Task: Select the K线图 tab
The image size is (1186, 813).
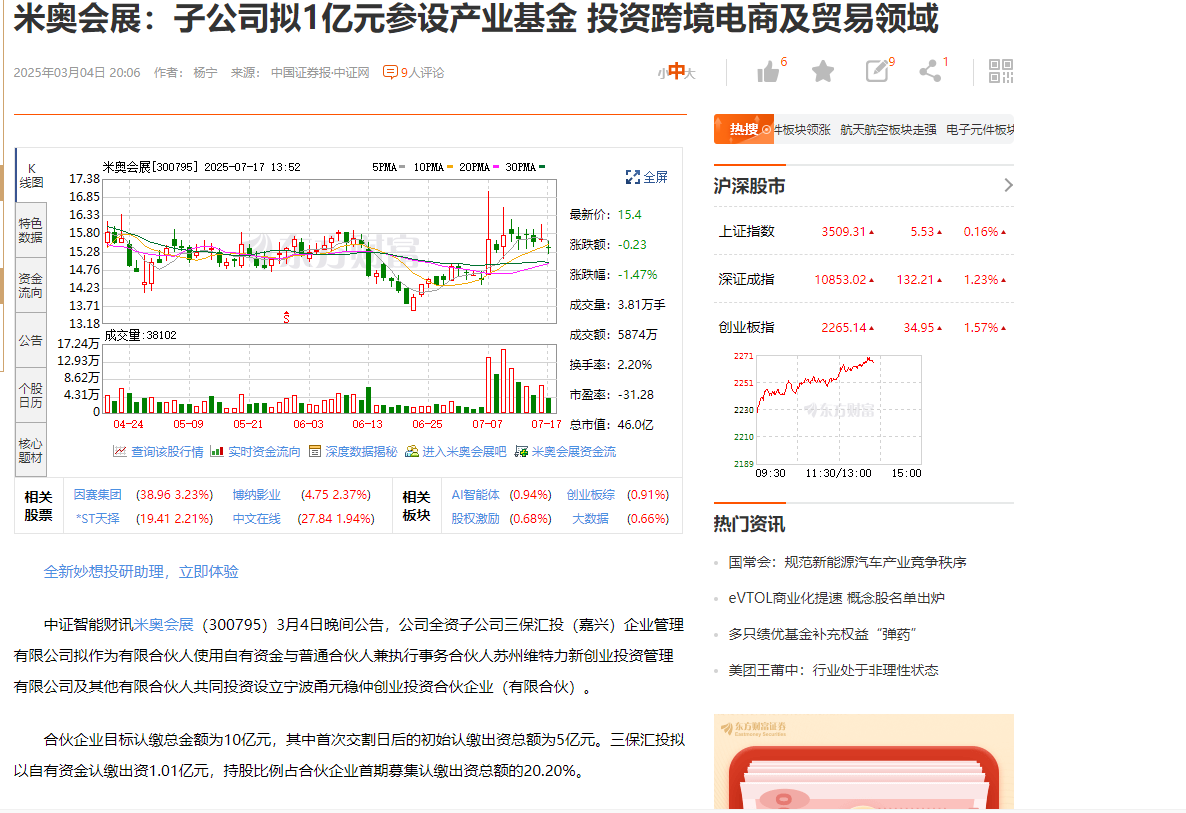Action: tap(31, 175)
